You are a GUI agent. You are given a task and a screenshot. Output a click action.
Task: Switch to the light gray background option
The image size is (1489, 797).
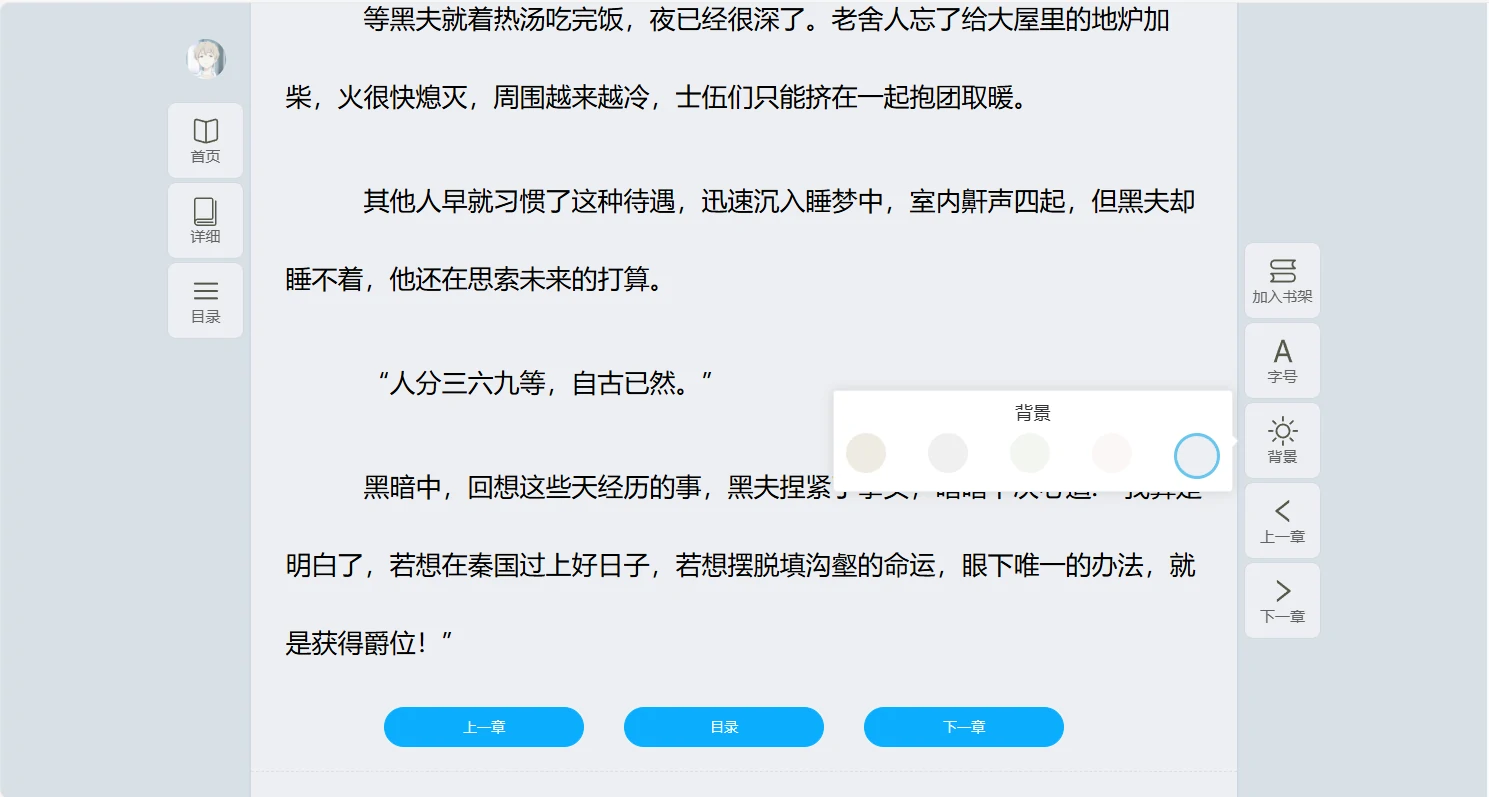pos(947,453)
